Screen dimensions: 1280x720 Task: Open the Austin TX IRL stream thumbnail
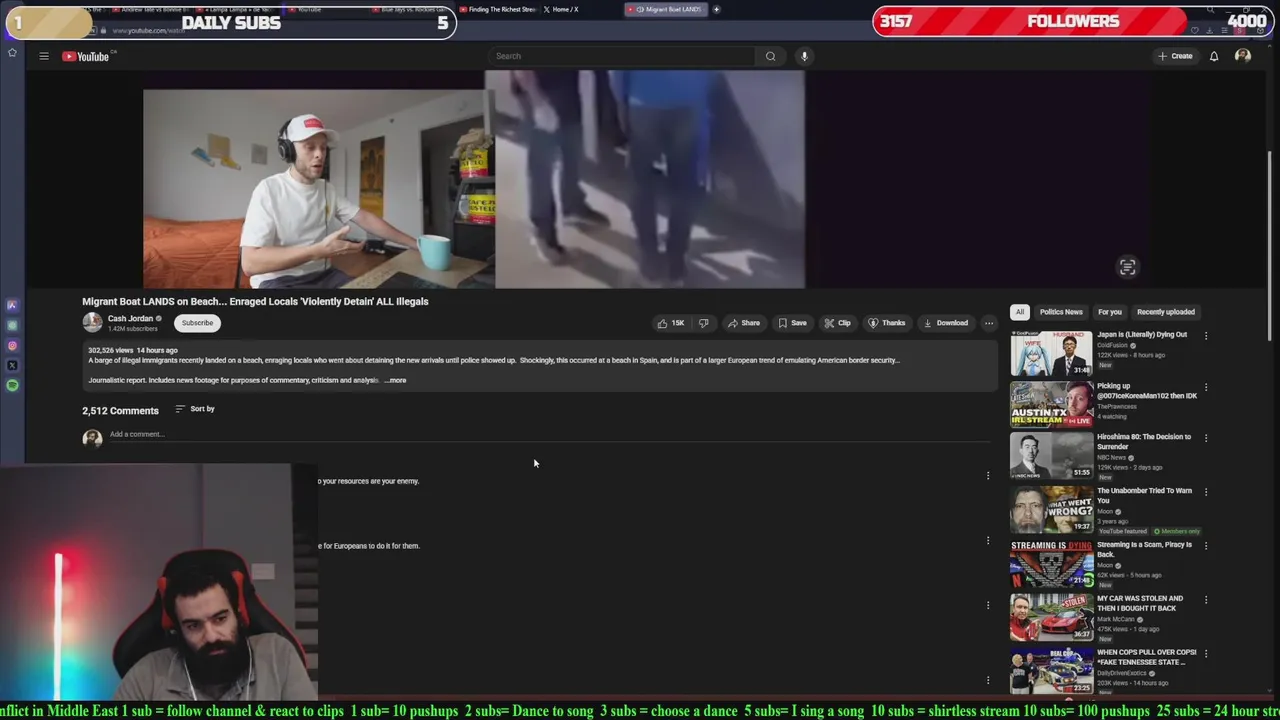click(x=1051, y=404)
